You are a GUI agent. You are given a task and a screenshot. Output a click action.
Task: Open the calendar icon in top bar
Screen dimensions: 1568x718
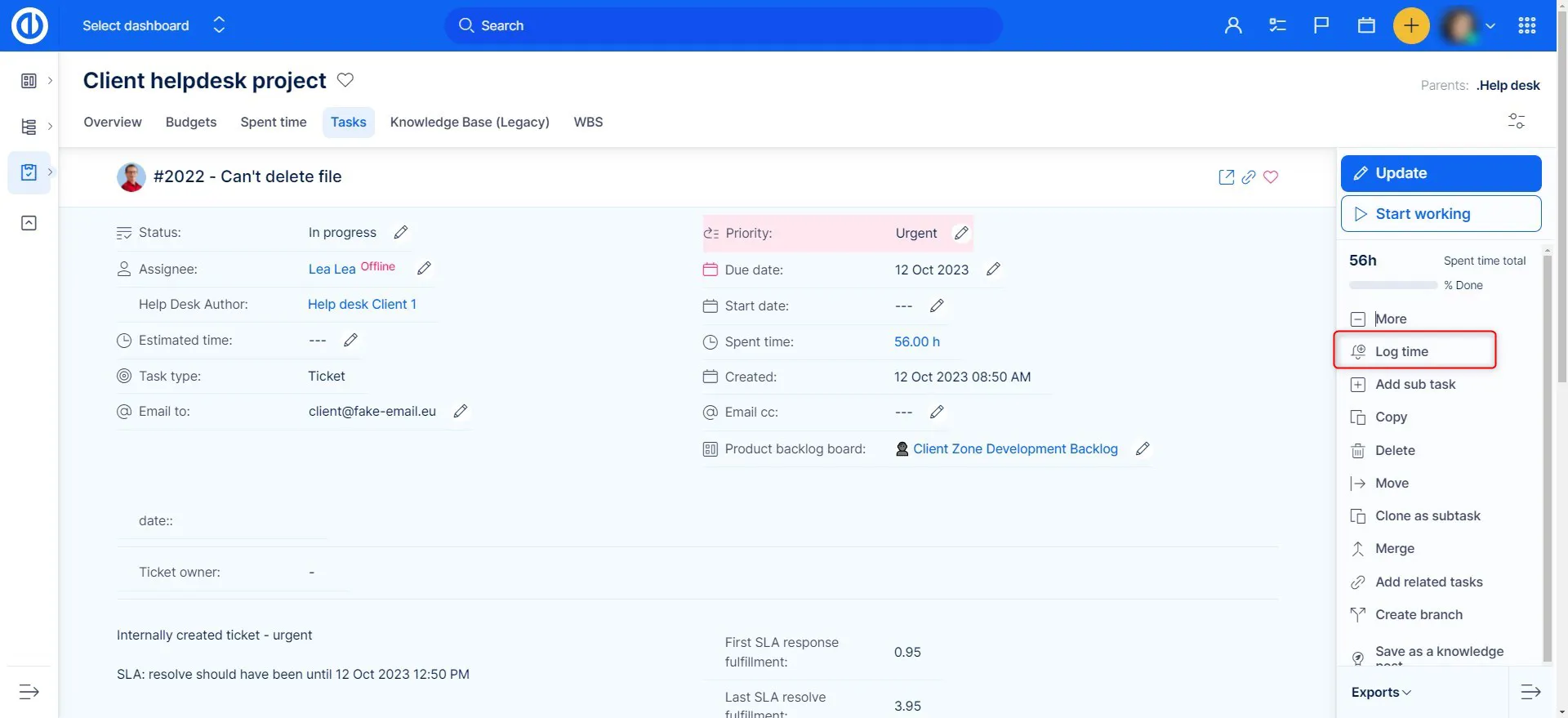[x=1366, y=26]
